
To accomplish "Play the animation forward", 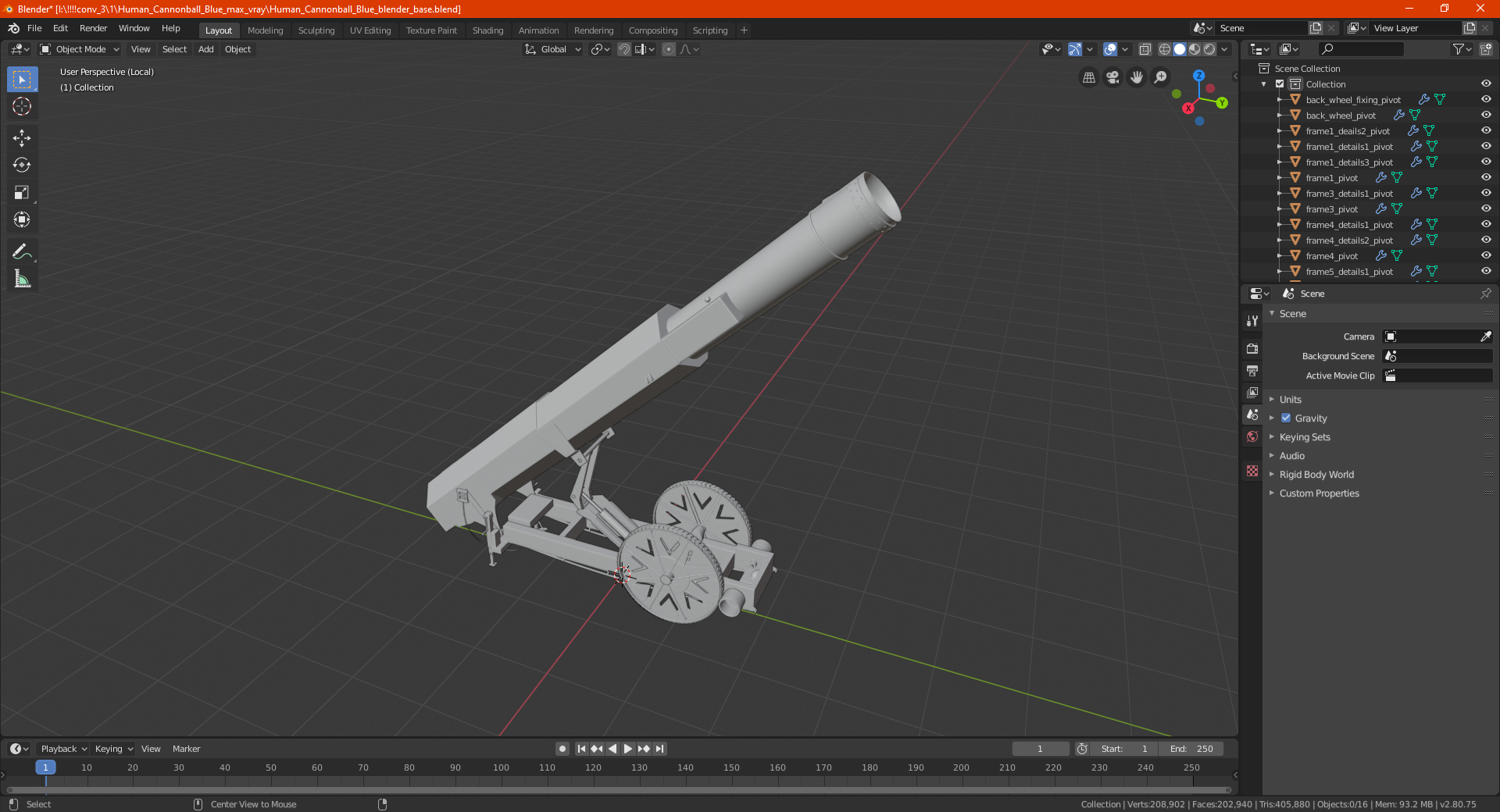I will click(628, 749).
